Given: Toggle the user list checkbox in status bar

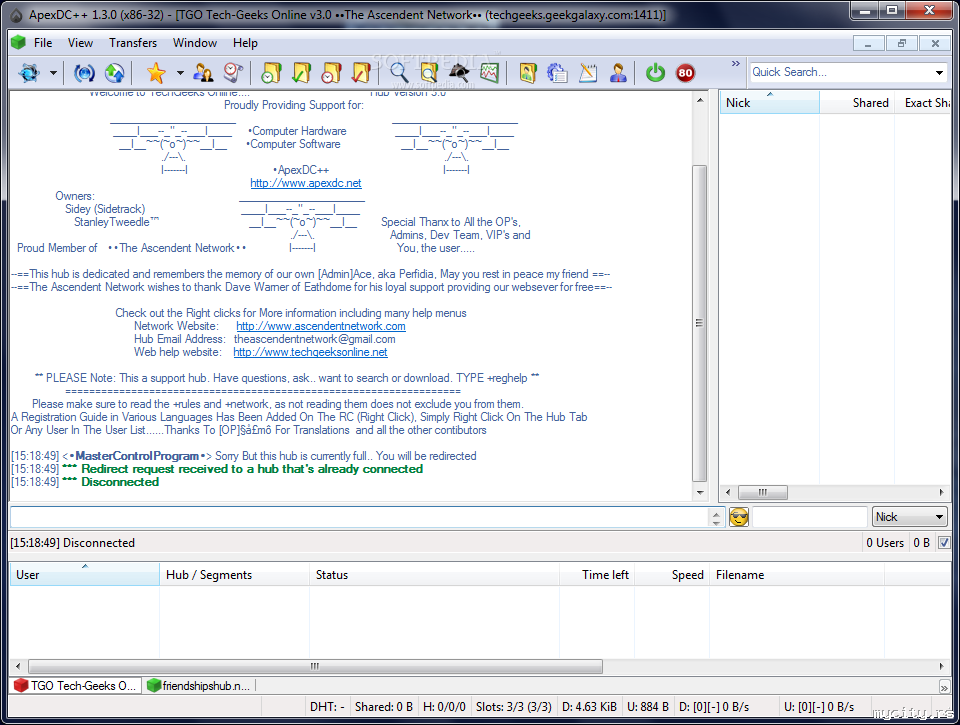Looking at the screenshot, I should click(944, 543).
